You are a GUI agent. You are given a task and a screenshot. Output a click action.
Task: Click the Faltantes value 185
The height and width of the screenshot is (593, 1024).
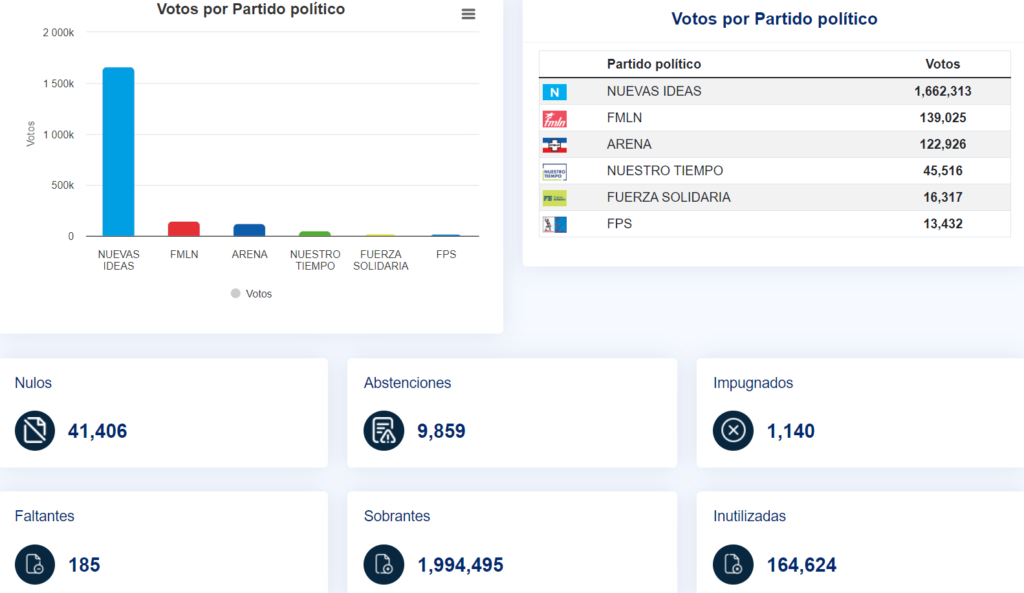coord(84,565)
